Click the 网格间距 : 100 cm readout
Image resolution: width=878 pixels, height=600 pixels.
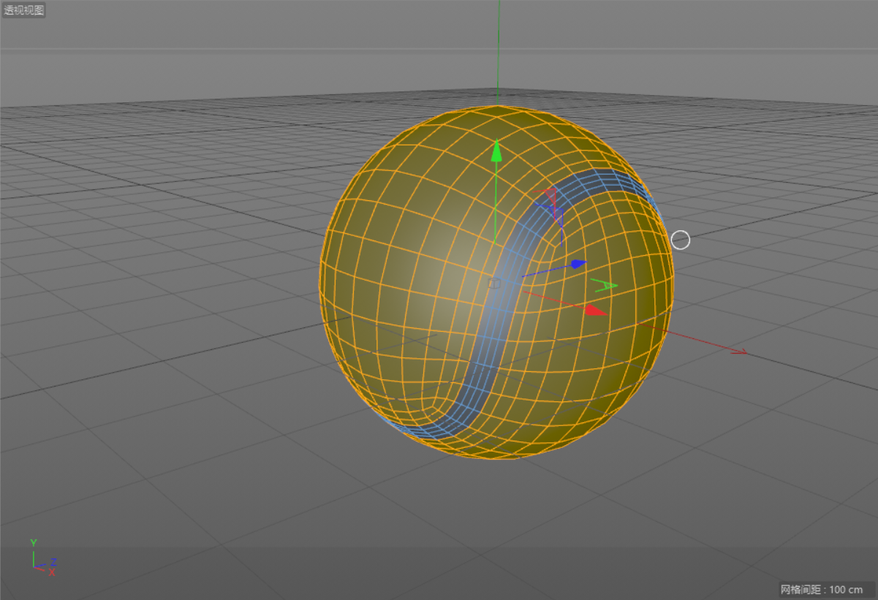point(821,589)
